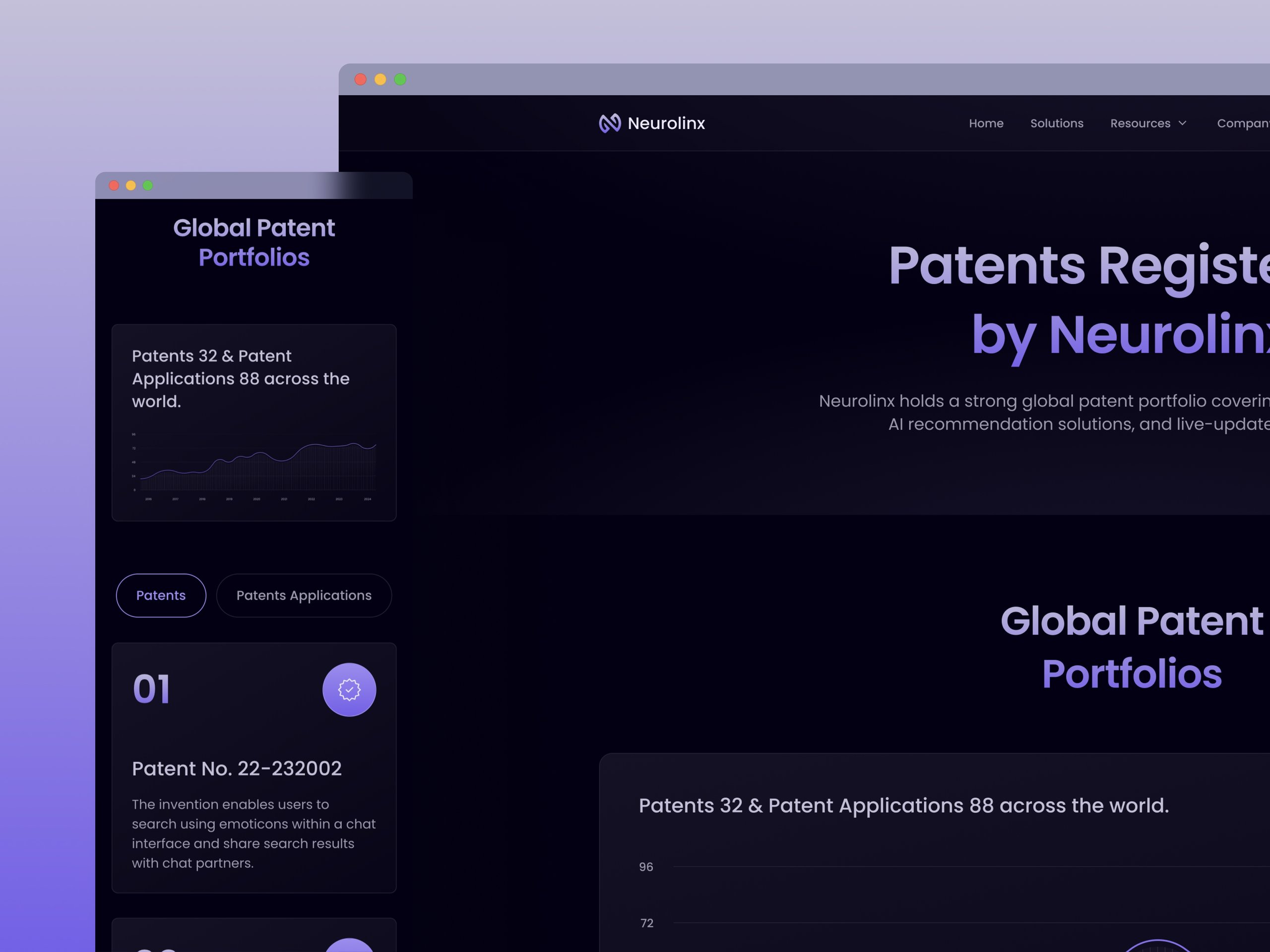Screen dimensions: 1270x952
Task: Click verified badge icon on card 01
Action: [x=349, y=690]
